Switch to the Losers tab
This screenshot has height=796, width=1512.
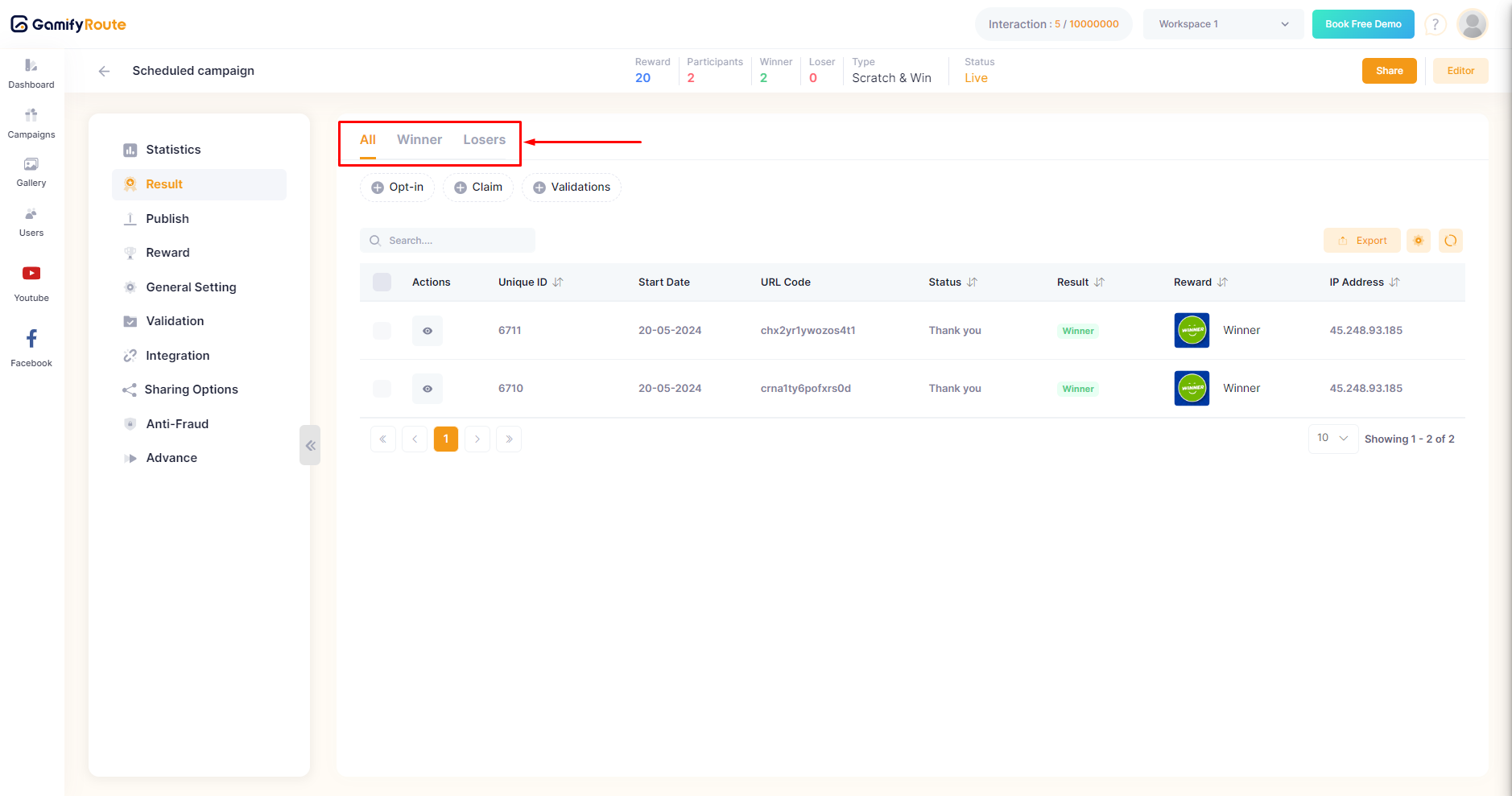484,140
